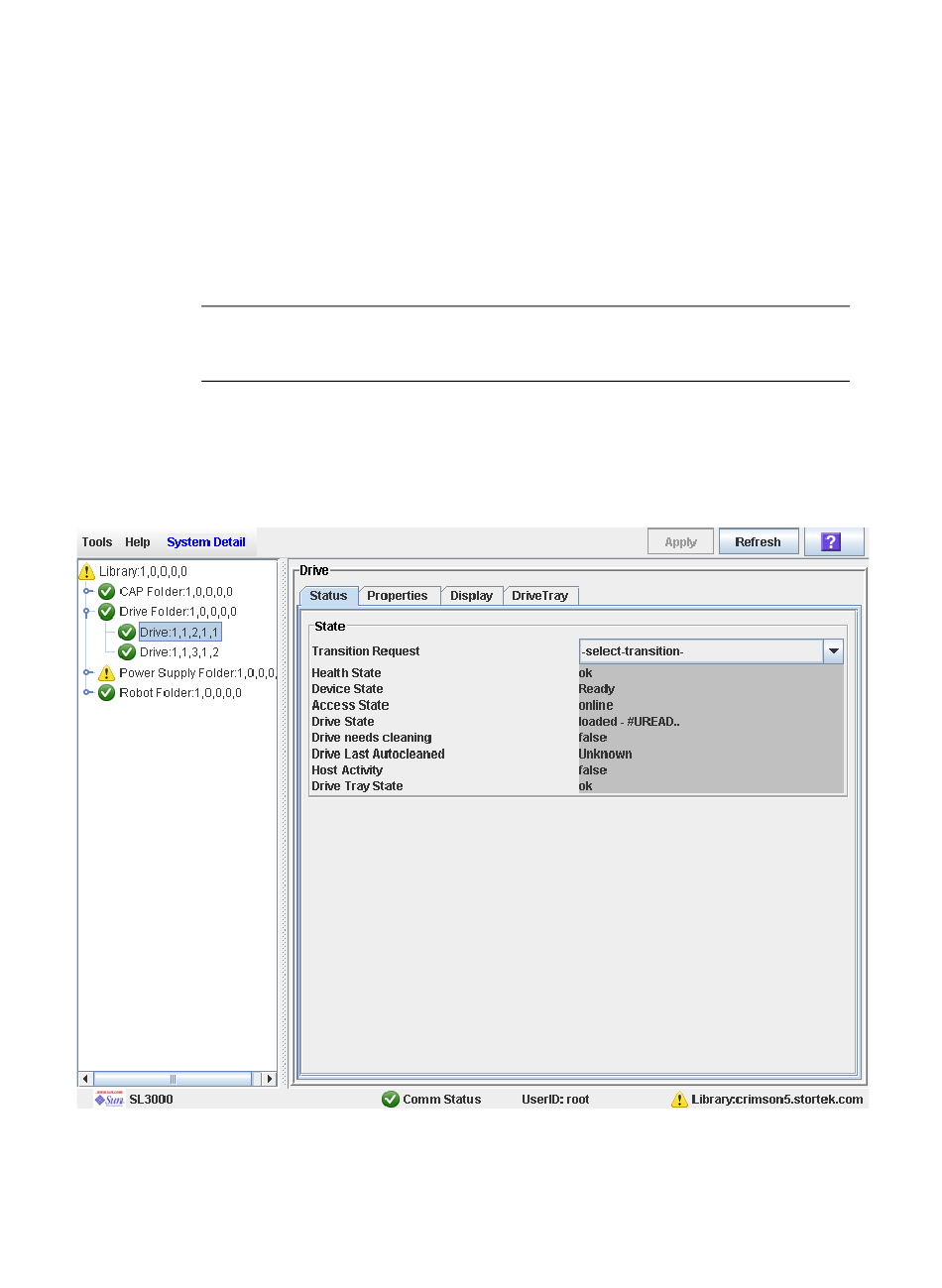Select Drive:1,1,3,1,2 in the tree
The image size is (942, 1288).
pyautogui.click(x=179, y=652)
